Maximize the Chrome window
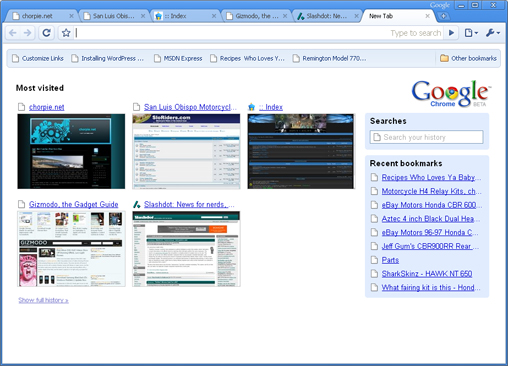This screenshot has width=508, height=366. pos(475,5)
